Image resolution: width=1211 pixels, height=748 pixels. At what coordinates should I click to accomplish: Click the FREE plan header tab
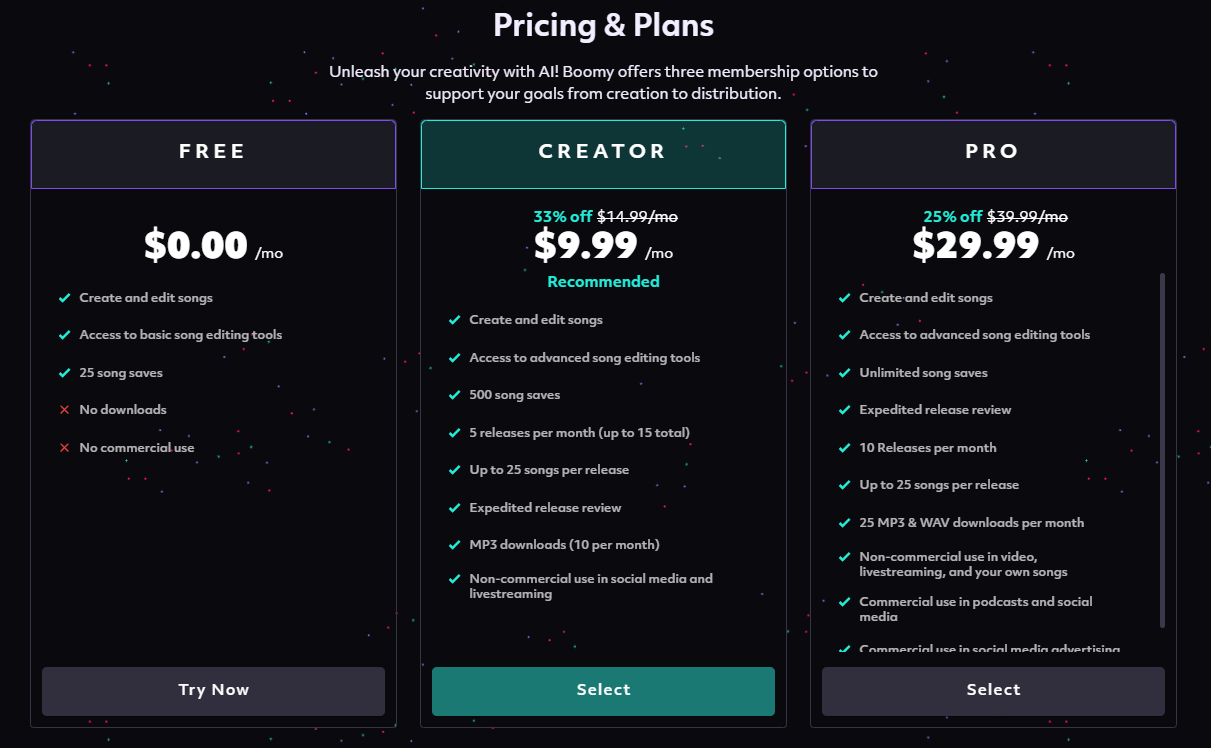[213, 153]
